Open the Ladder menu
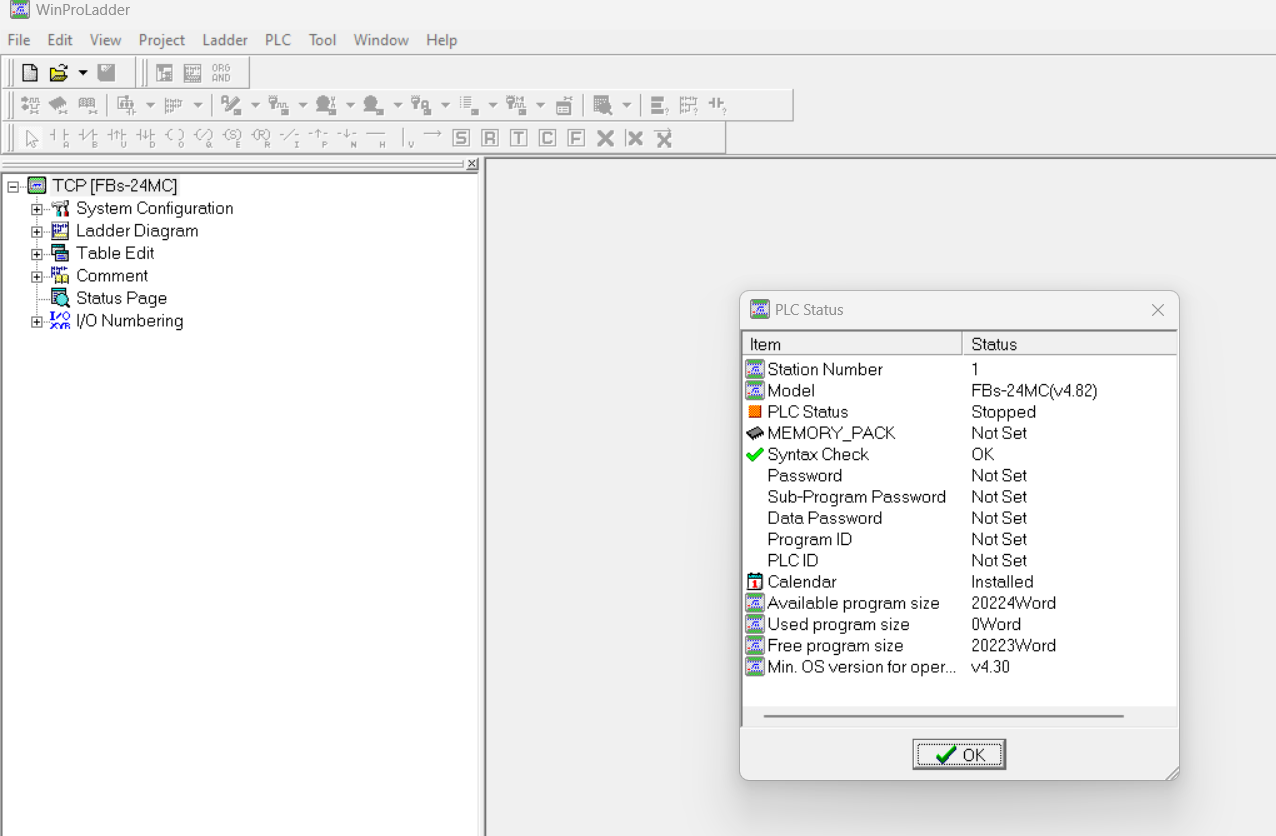 (225, 40)
